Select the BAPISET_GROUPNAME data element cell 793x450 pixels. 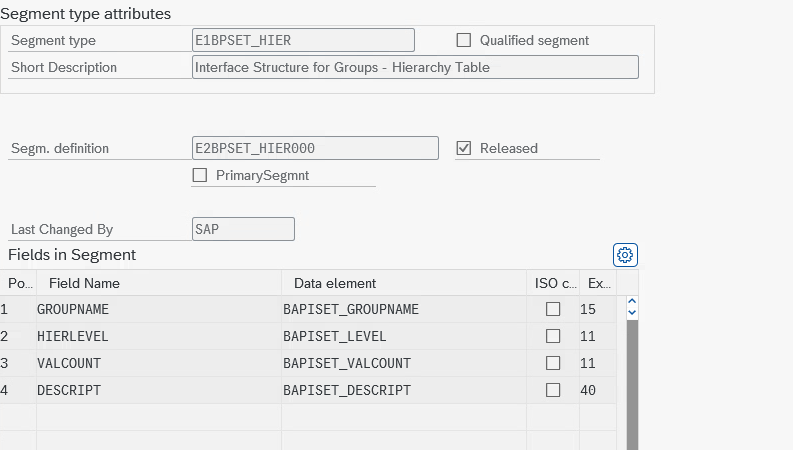(x=351, y=309)
